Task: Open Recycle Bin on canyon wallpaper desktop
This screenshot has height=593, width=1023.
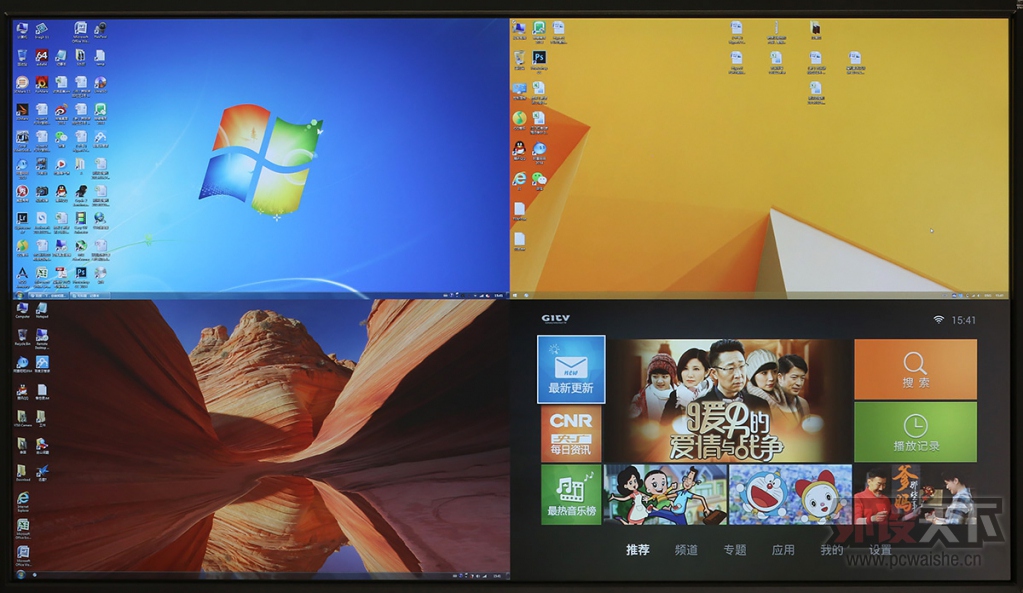Action: click(x=22, y=335)
